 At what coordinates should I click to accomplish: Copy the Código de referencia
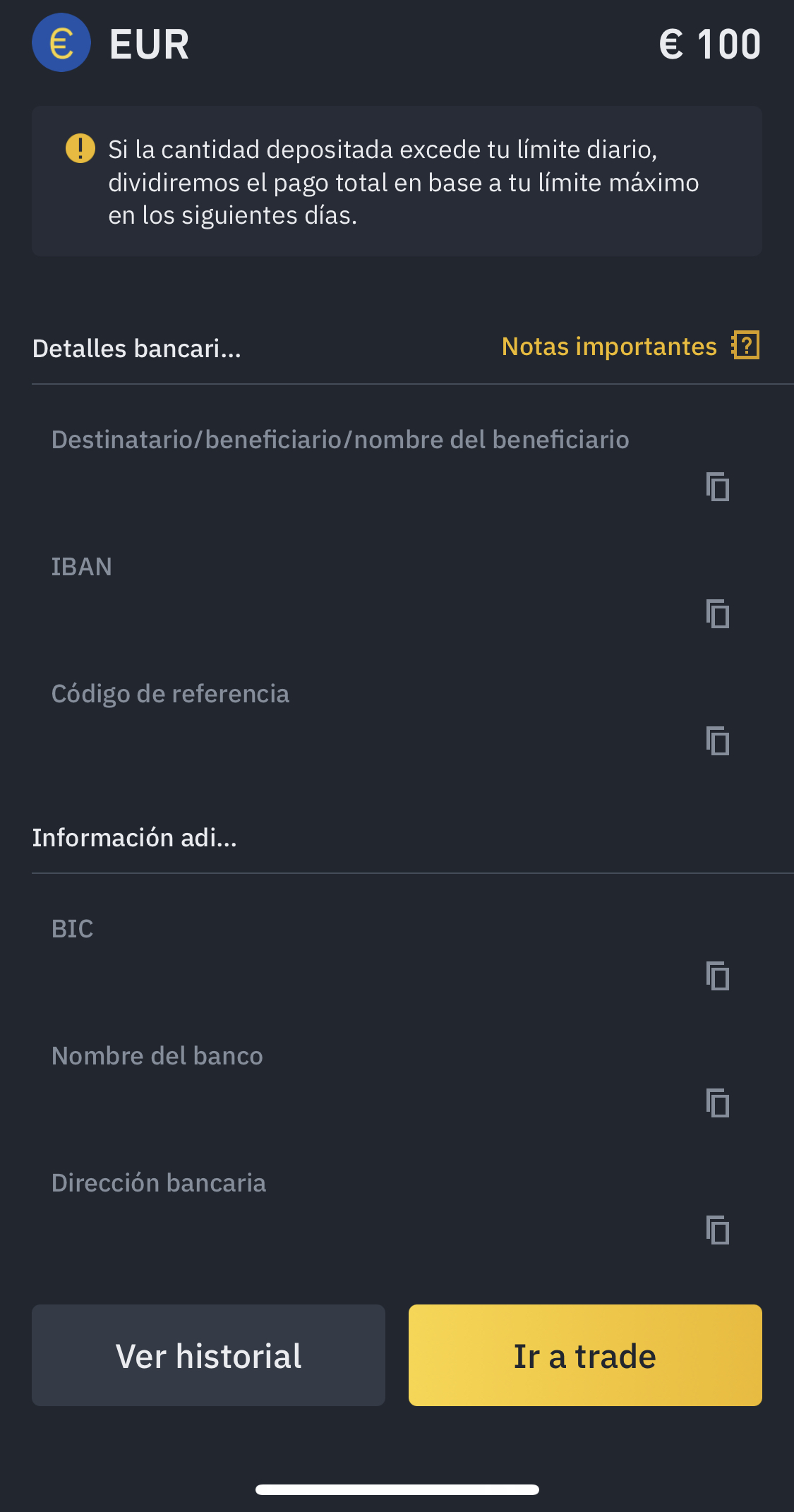point(718,740)
